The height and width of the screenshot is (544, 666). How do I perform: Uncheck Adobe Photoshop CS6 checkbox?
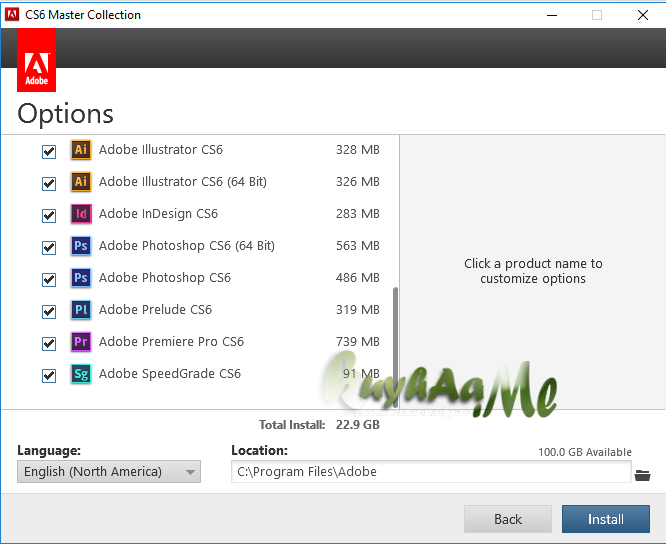point(49,280)
